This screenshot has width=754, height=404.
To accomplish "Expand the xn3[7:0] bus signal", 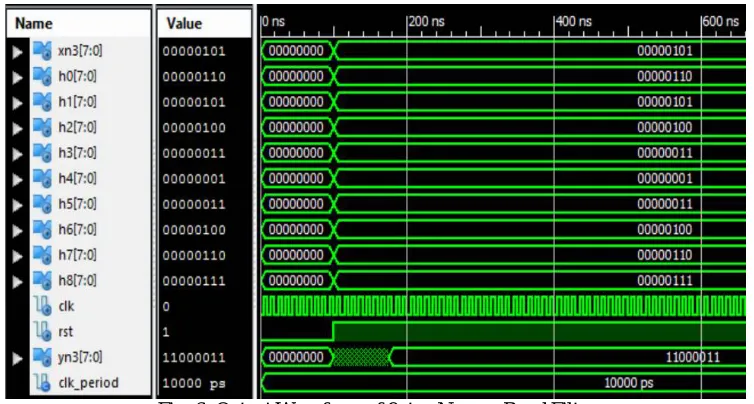I will tap(17, 51).
